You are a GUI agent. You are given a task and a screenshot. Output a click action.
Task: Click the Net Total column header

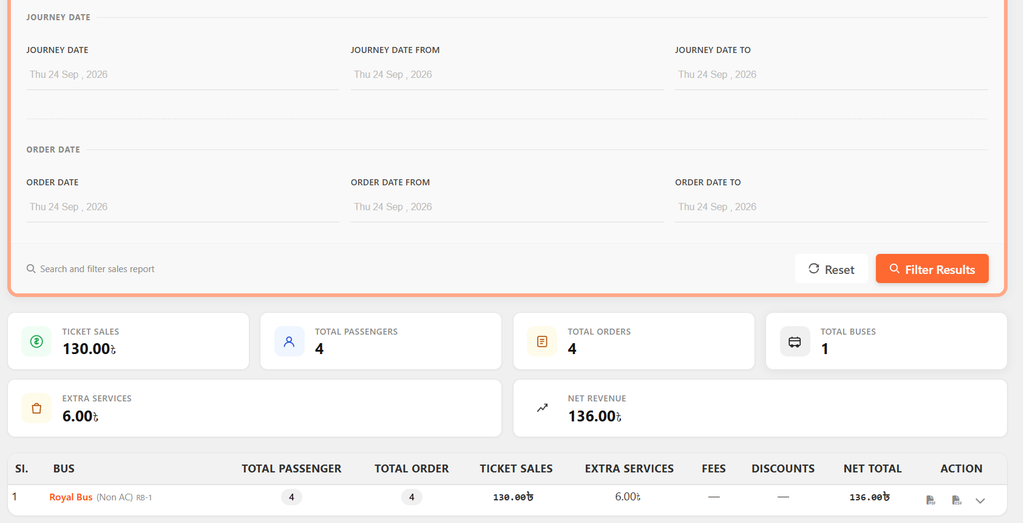tap(872, 469)
